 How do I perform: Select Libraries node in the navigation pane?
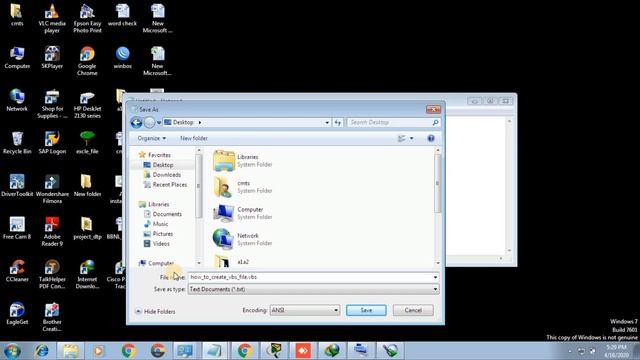154,204
